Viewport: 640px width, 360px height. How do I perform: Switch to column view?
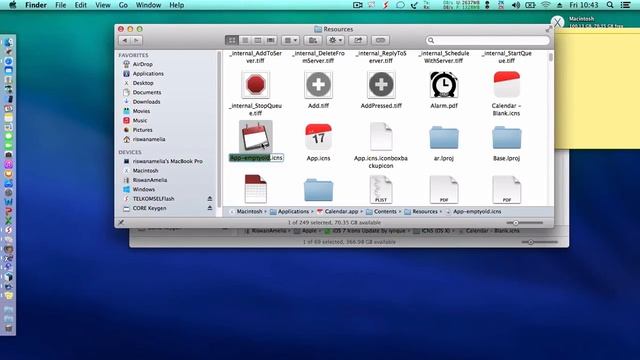point(258,40)
